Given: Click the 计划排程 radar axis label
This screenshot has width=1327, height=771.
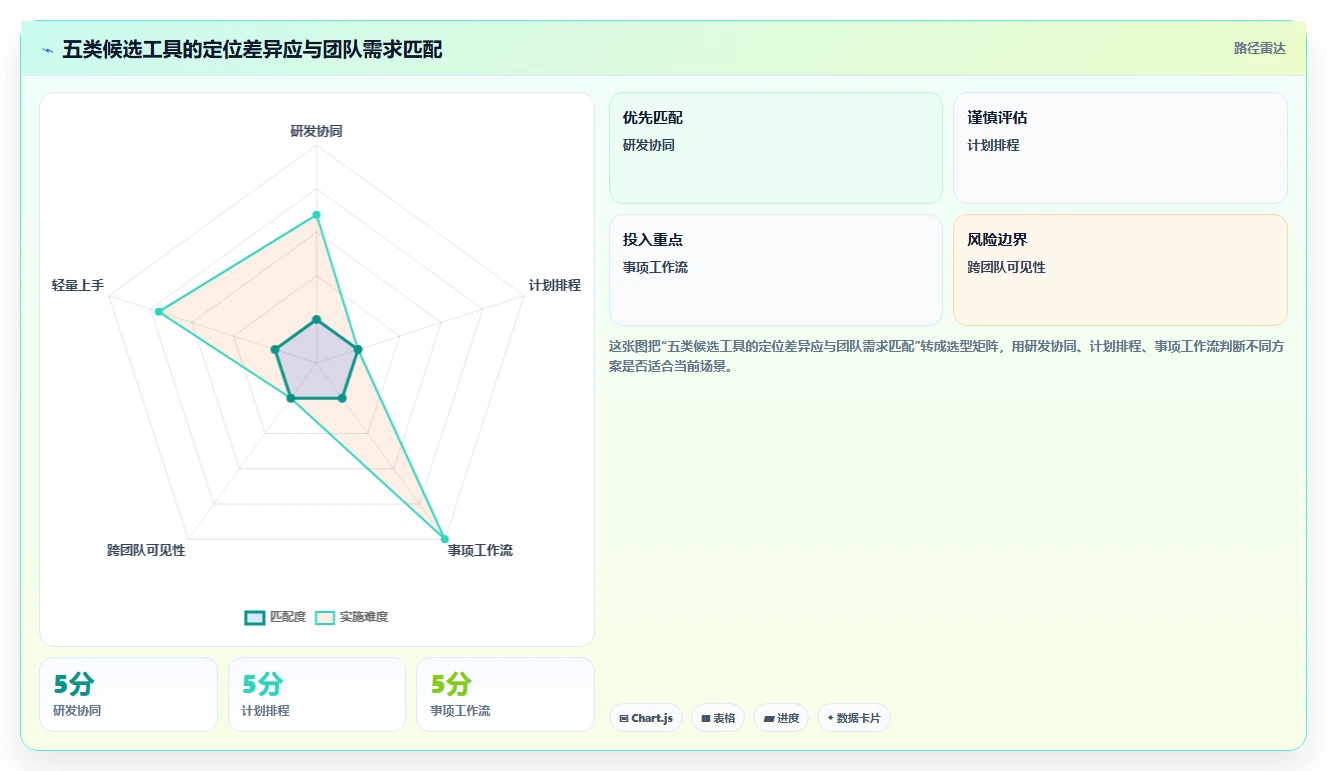Looking at the screenshot, I should tap(555, 285).
